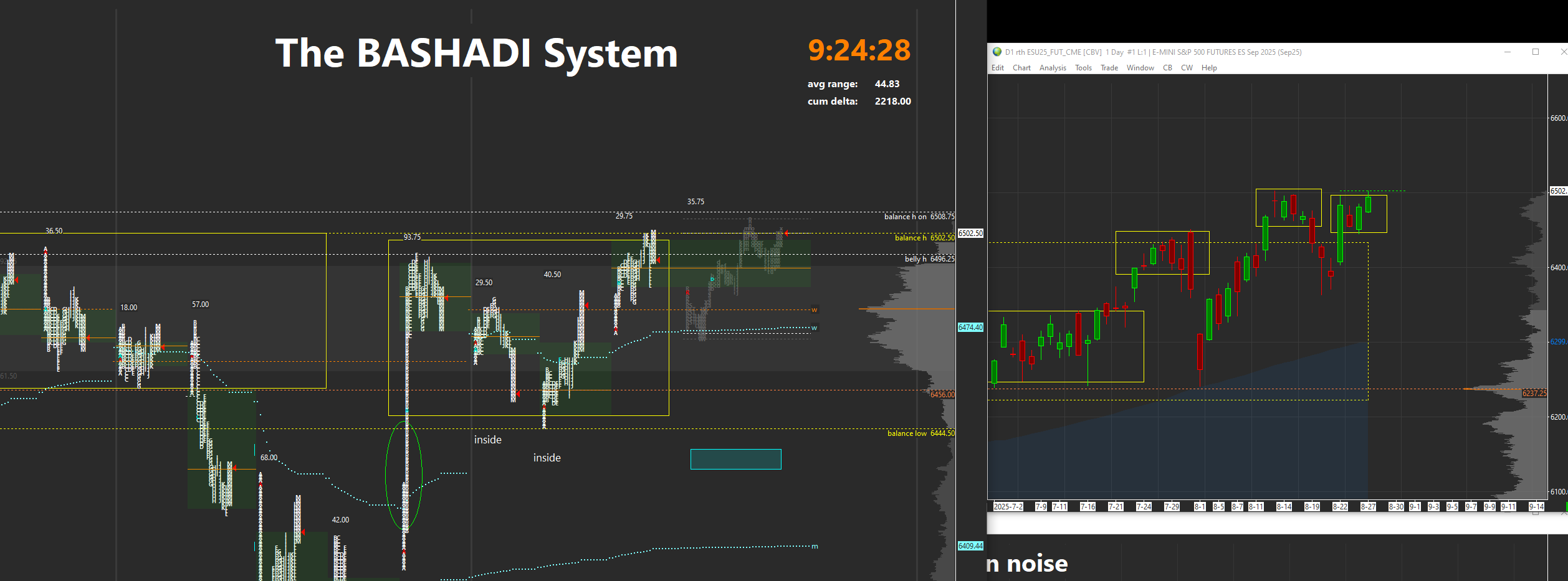1568x581 pixels.
Task: Open the CW menu
Action: (1187, 68)
